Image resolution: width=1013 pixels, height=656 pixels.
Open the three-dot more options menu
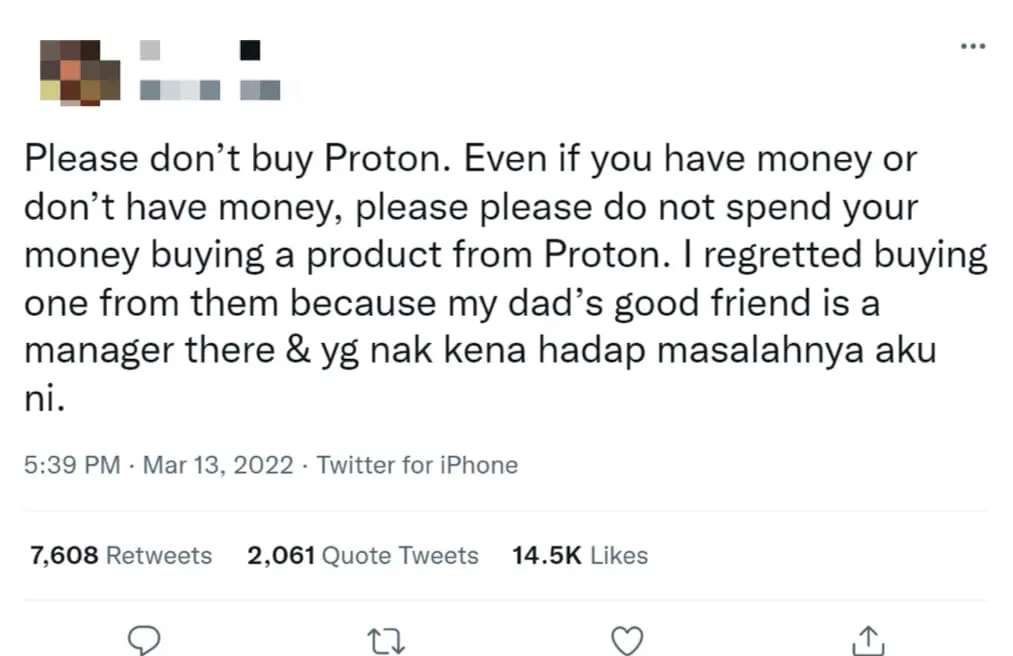(x=973, y=45)
